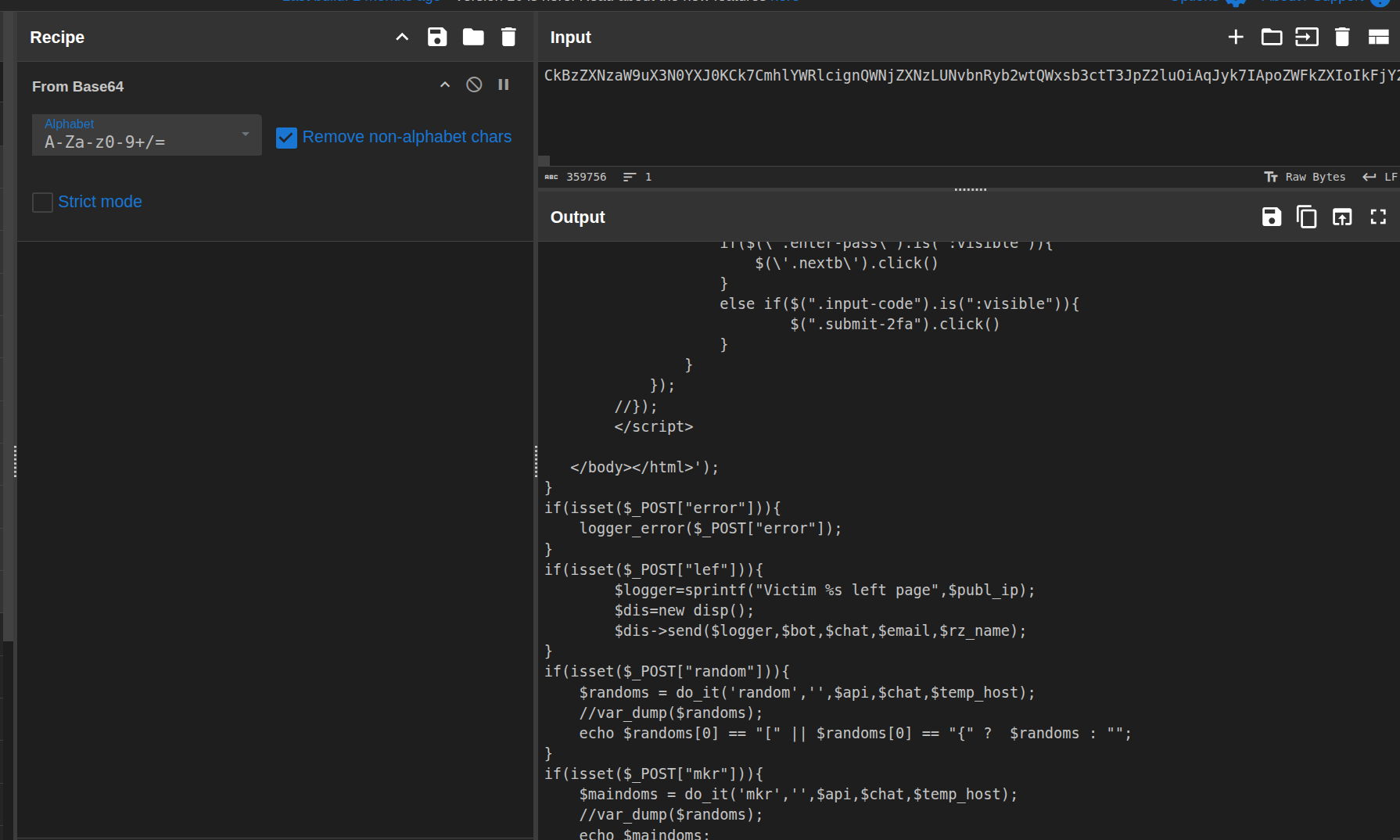Set a breakpoint on From Base64

point(504,84)
